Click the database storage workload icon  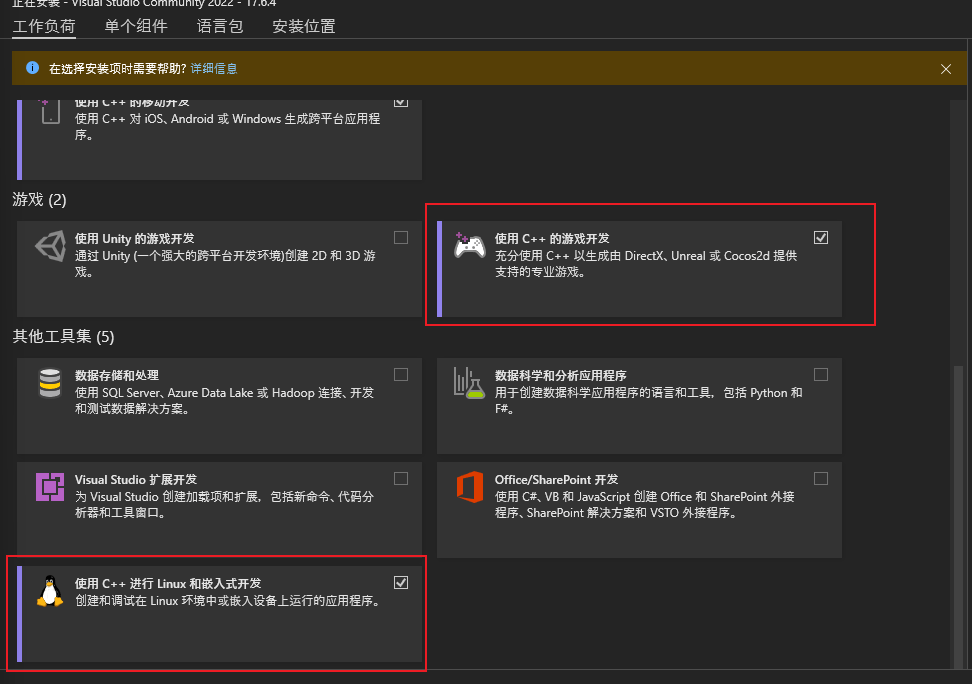coord(50,383)
